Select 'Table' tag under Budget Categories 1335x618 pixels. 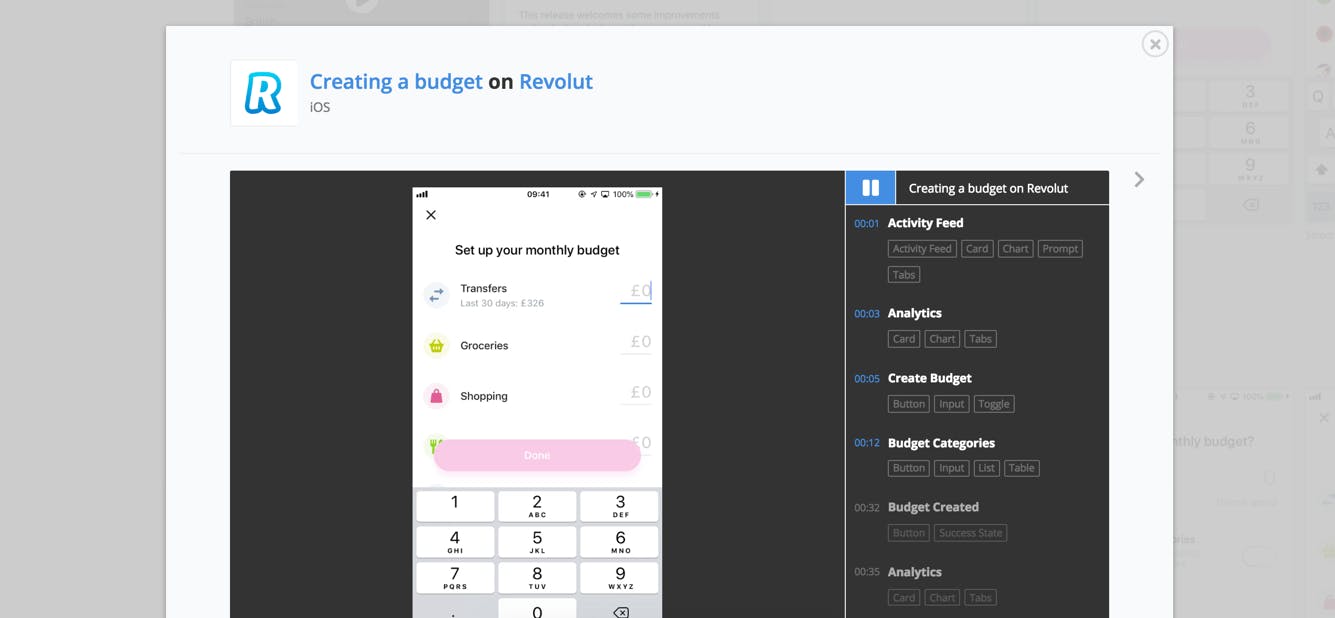pyautogui.click(x=1021, y=468)
